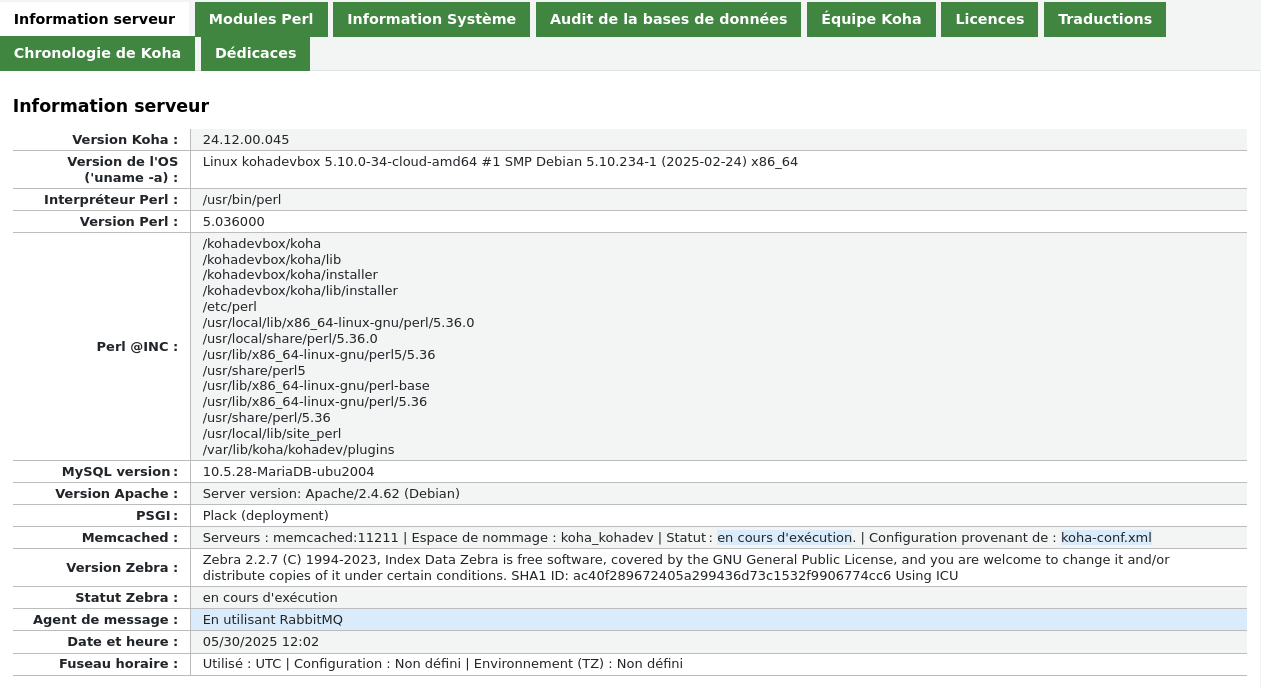Click the 'Plack (deployment)' PSGI value
This screenshot has width=1261, height=689.
[266, 516]
